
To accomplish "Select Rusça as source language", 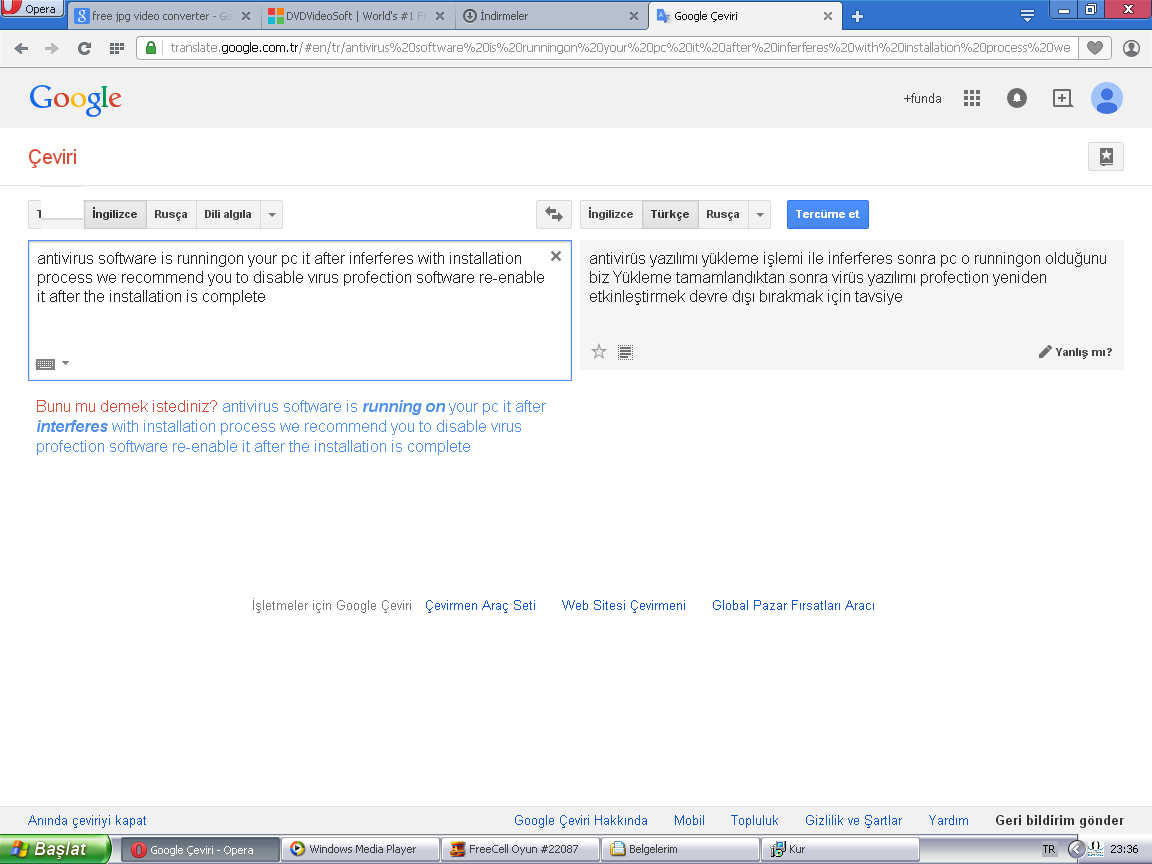I will [x=170, y=214].
